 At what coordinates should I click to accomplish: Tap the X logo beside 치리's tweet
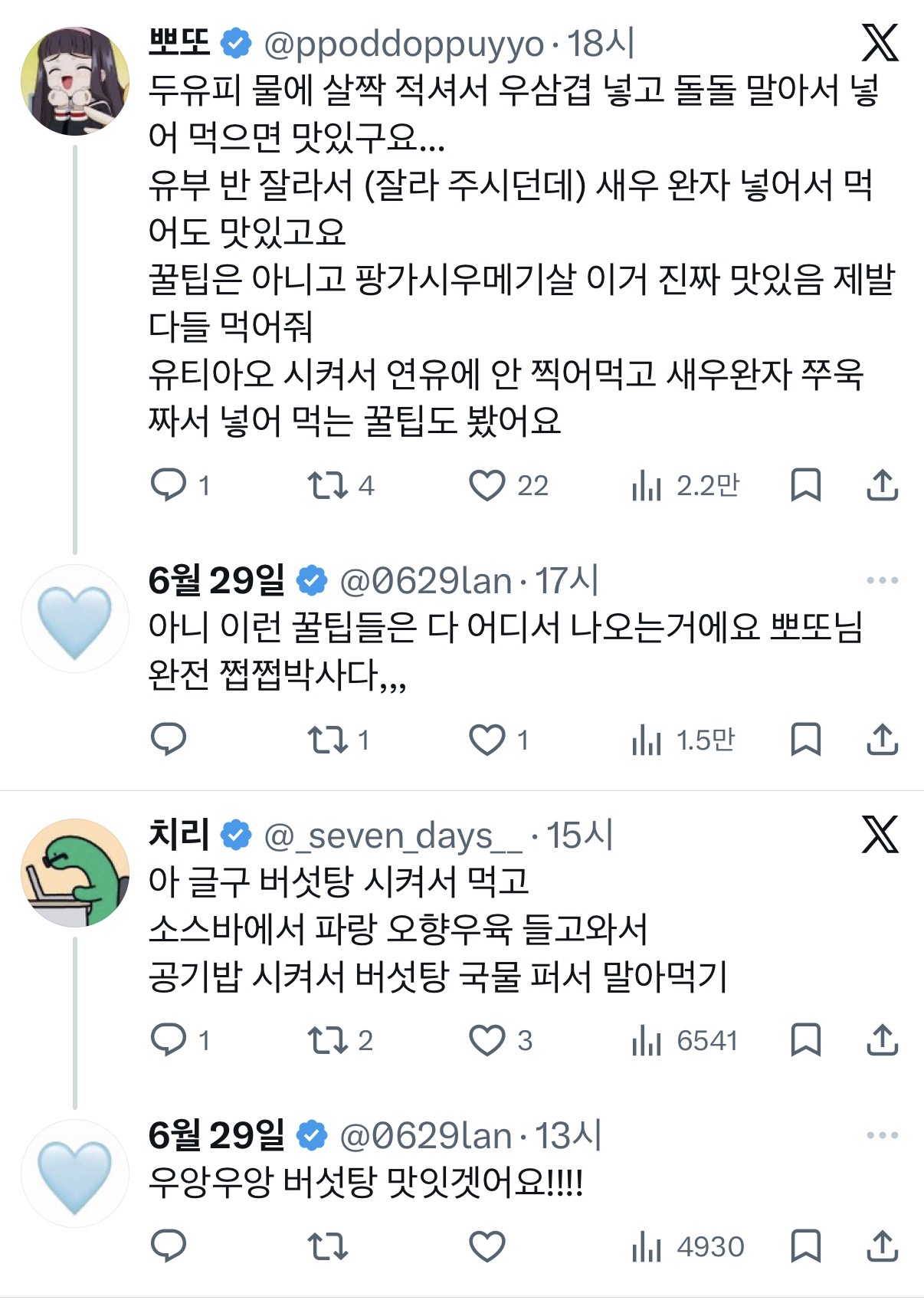[x=880, y=835]
